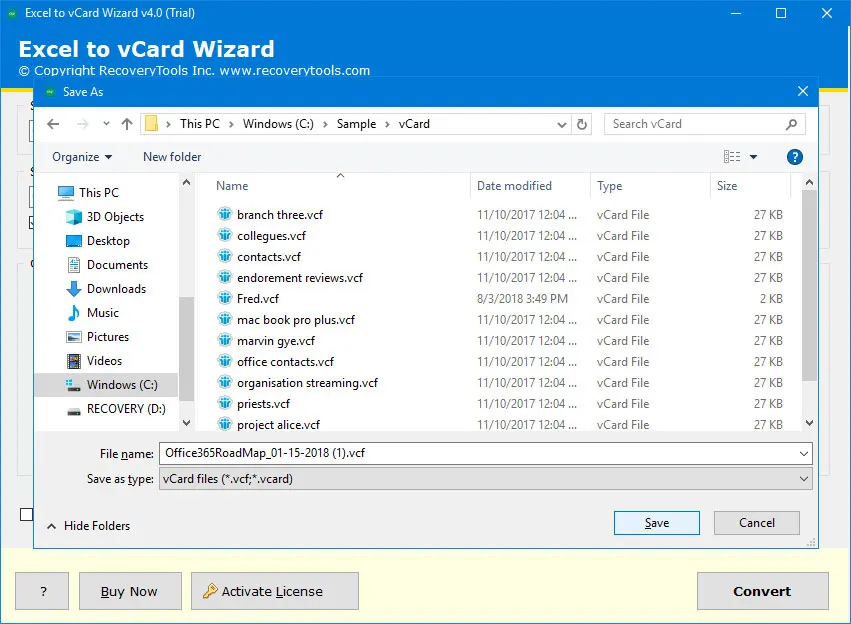Image resolution: width=851 pixels, height=624 pixels.
Task: Expand the Organize dropdown menu
Action: 82,157
